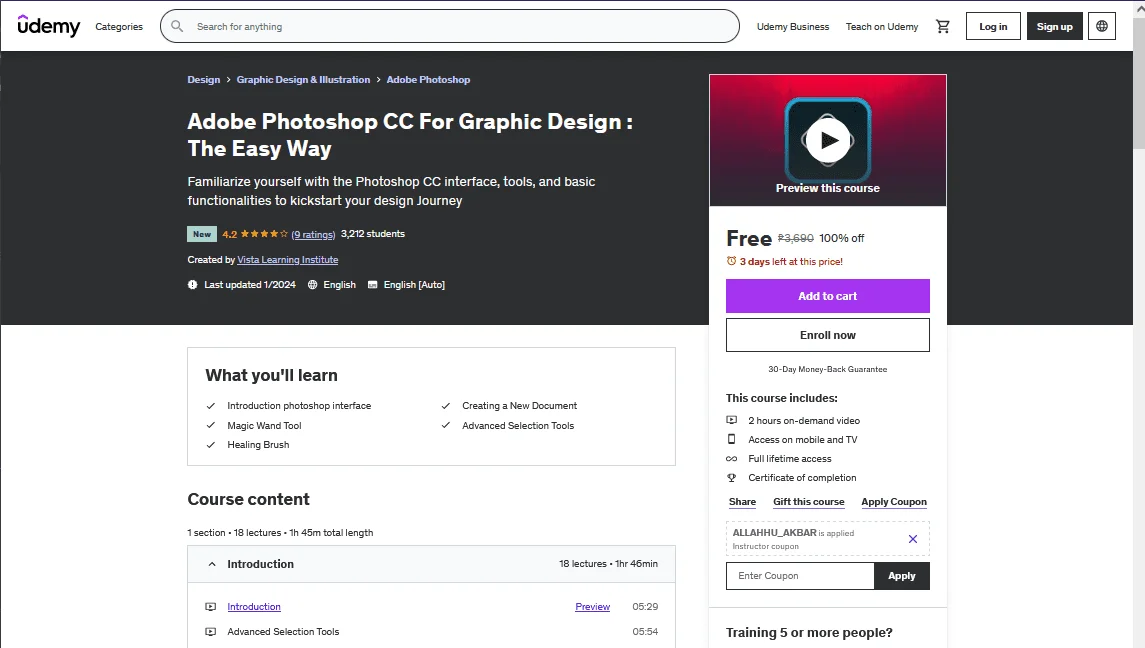Screen dimensions: 1145x648
Task: Open the 9 ratings link
Action: (x=313, y=235)
